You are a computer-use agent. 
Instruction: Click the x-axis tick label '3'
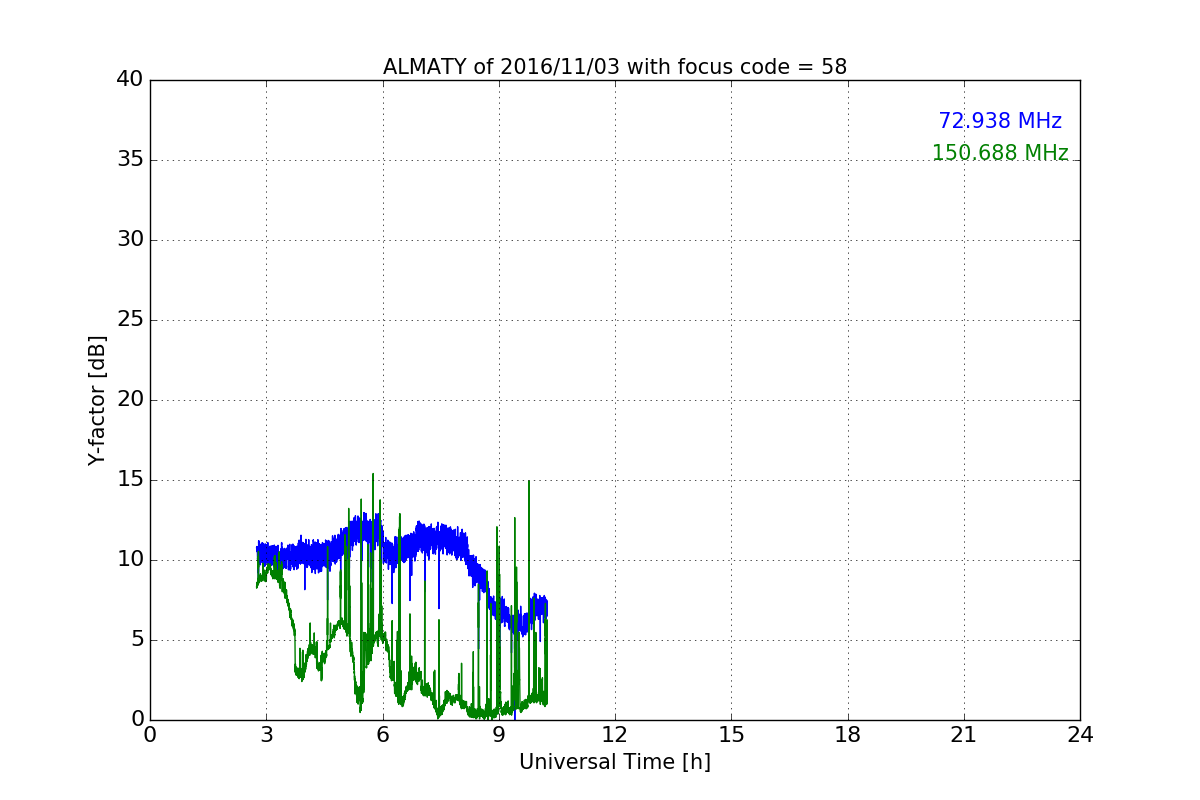(x=266, y=734)
